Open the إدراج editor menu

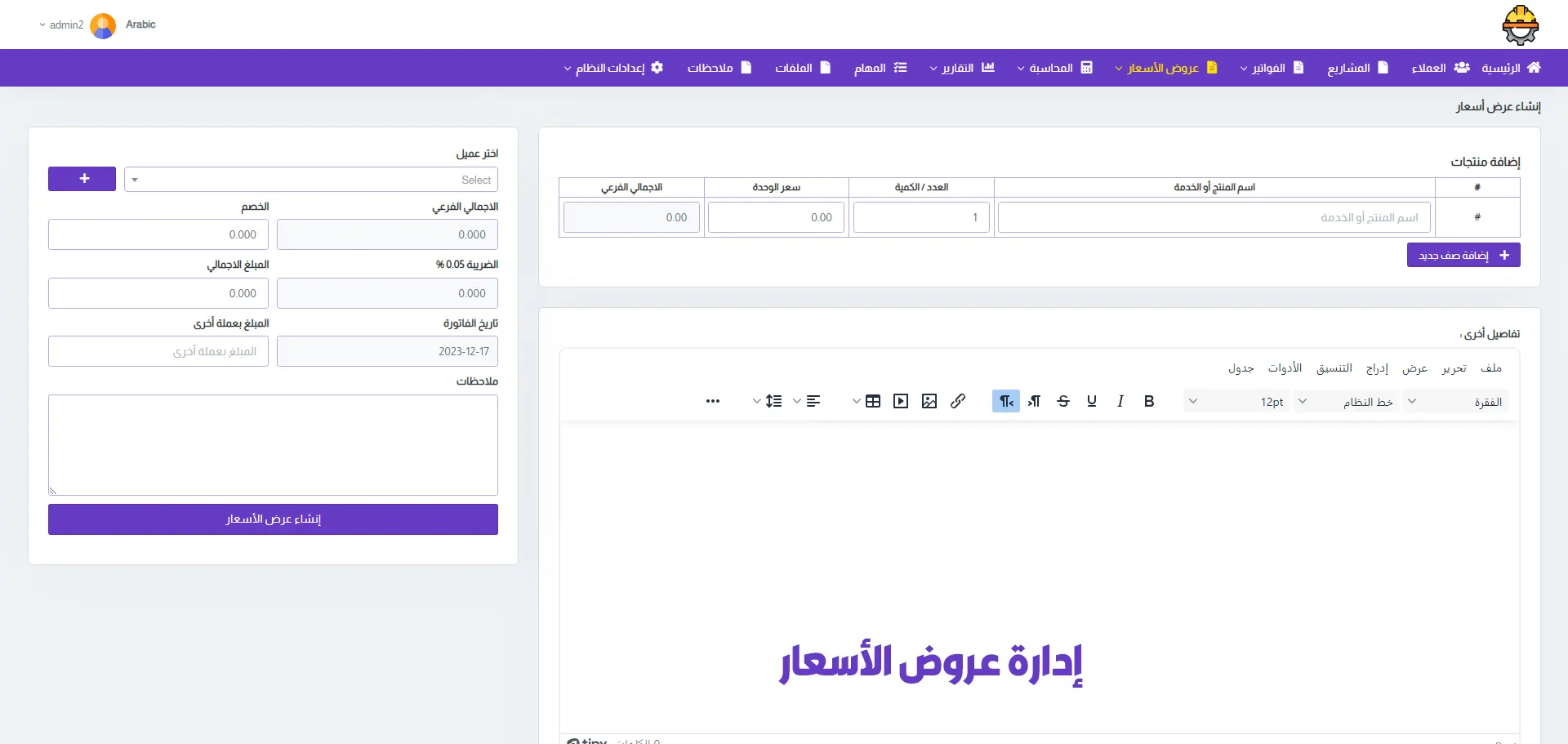1377,368
